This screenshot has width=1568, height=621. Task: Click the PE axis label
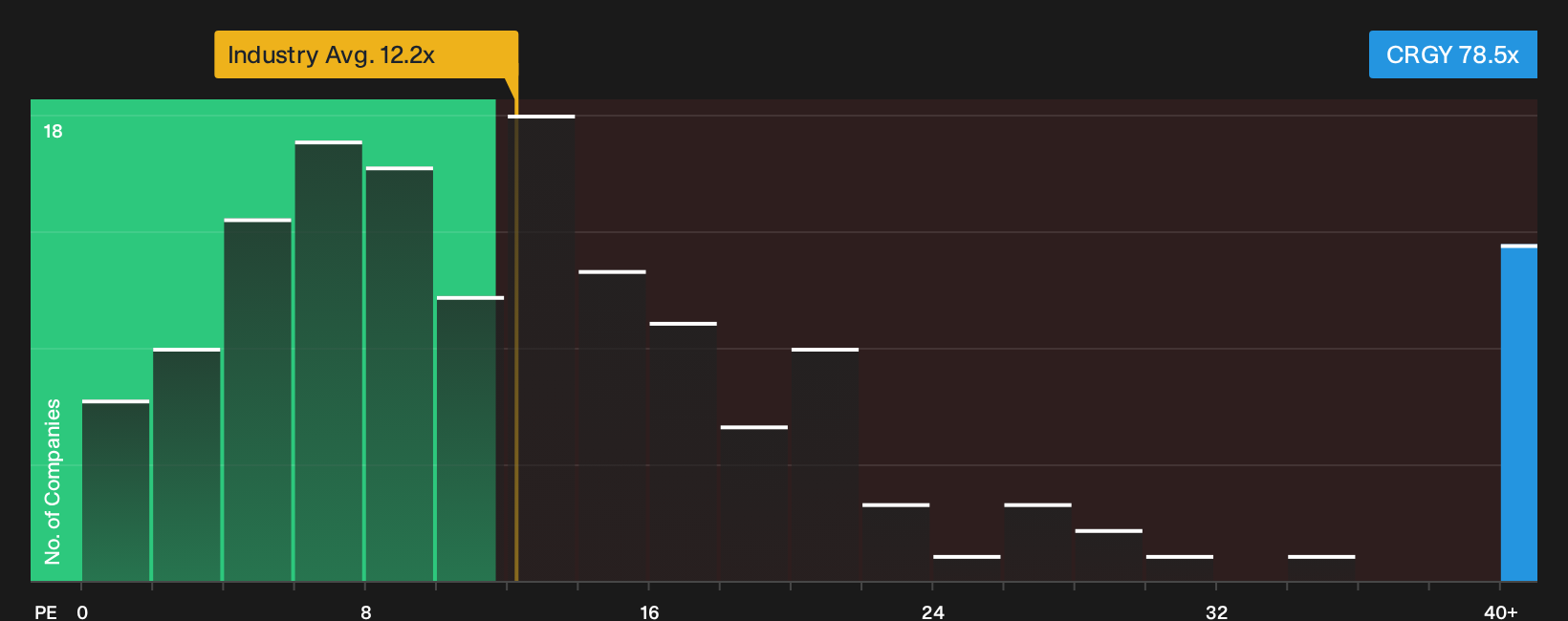[x=46, y=612]
